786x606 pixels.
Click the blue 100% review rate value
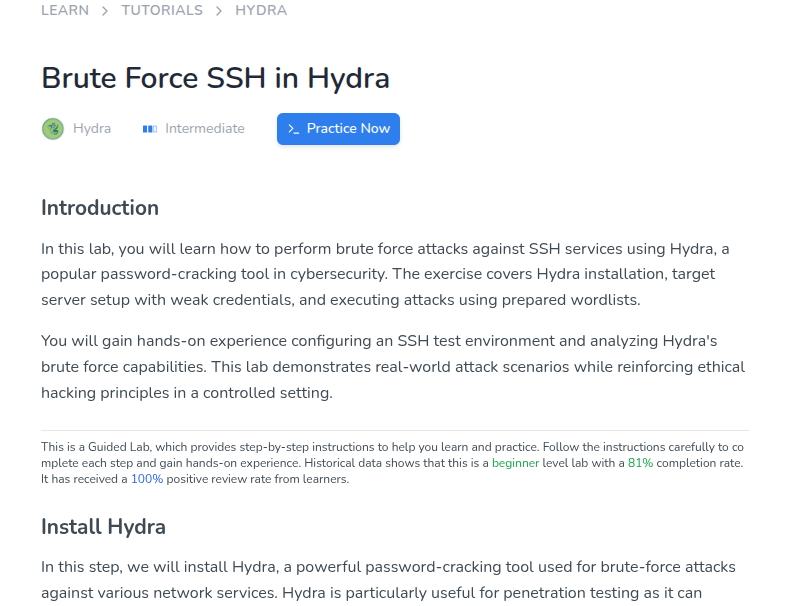tap(147, 479)
